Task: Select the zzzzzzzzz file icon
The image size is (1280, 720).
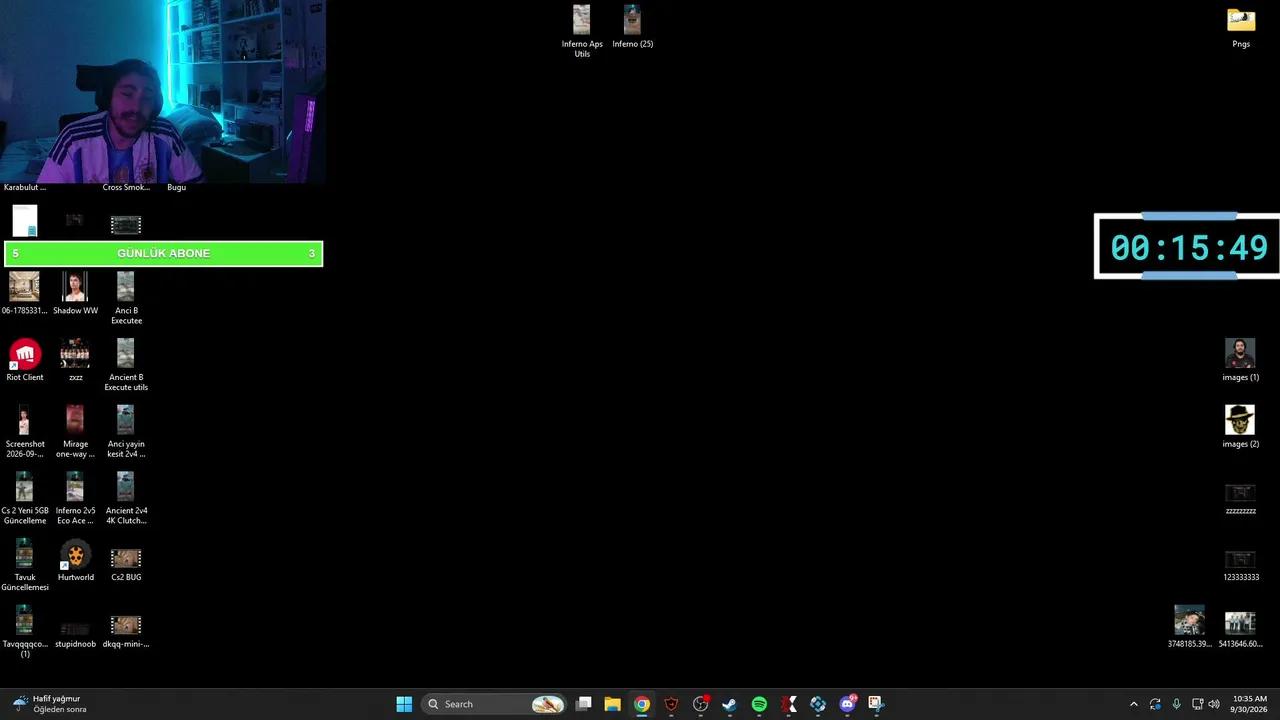Action: click(x=1240, y=498)
